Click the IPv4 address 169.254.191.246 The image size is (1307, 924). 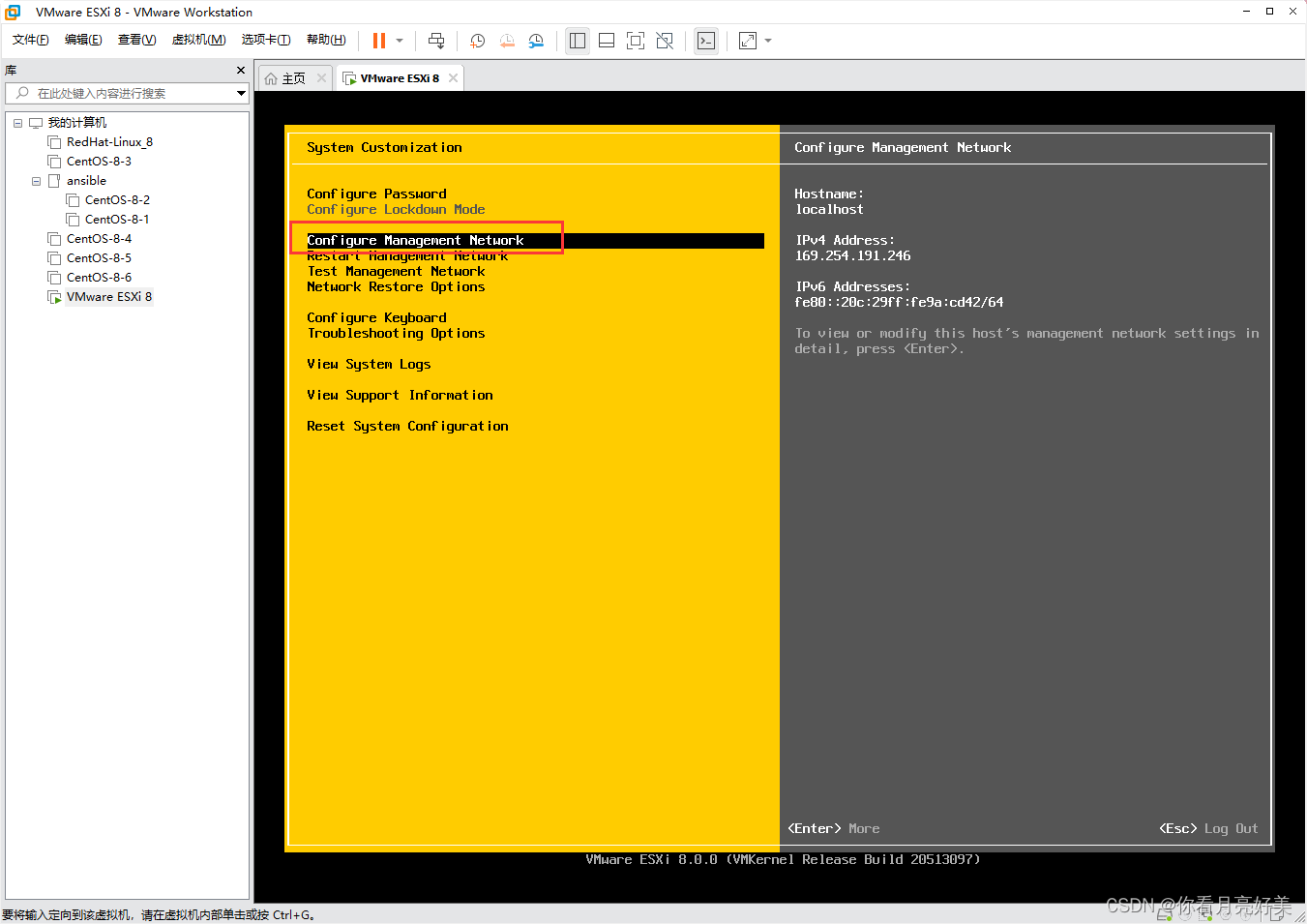[852, 255]
